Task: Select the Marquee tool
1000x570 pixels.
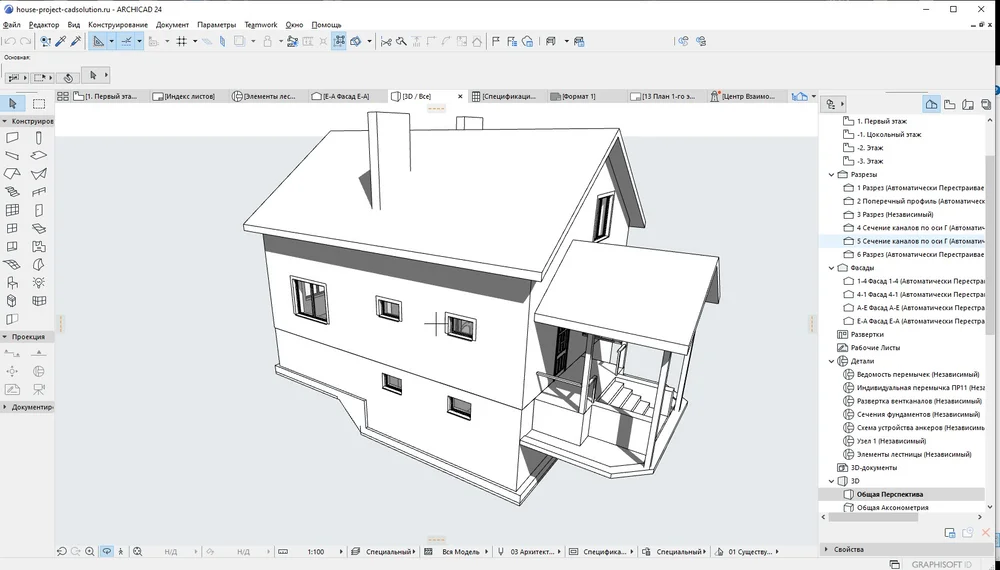Action: (39, 104)
